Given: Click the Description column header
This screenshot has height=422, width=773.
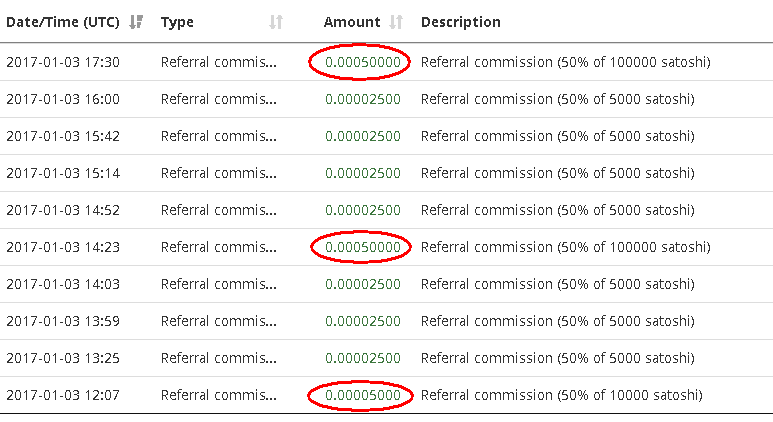Looking at the screenshot, I should point(461,22).
